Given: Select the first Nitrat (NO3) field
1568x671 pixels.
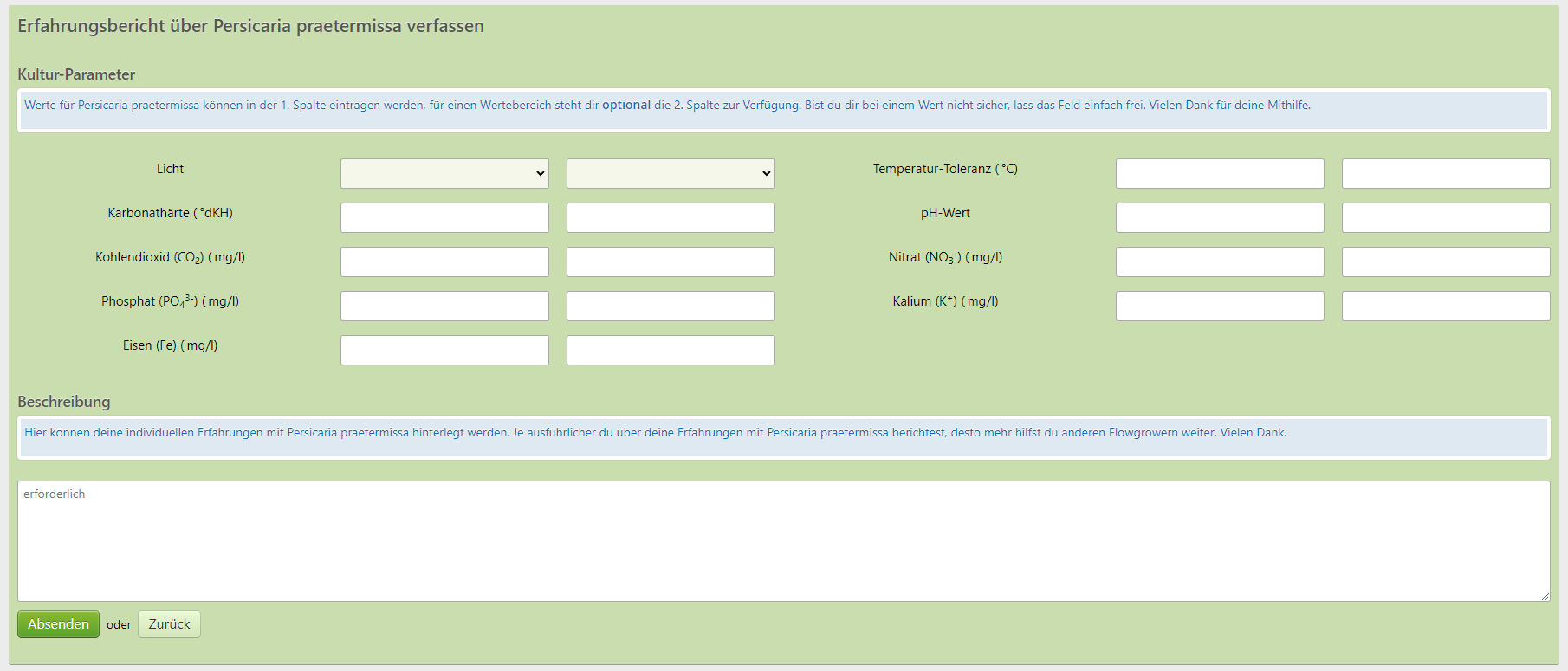Looking at the screenshot, I should tap(1220, 261).
